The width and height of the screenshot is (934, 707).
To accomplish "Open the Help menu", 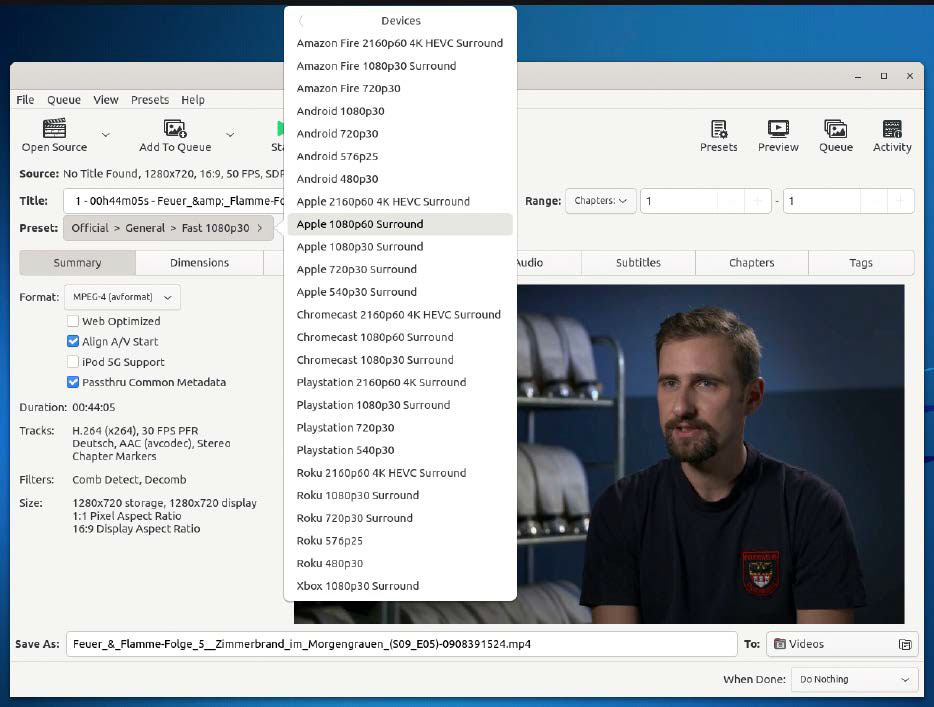I will (192, 99).
